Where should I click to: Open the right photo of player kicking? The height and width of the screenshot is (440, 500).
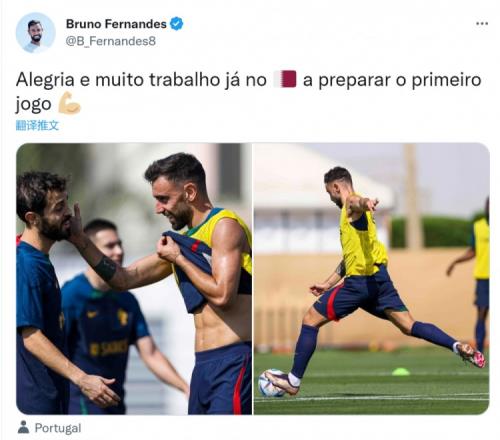371,279
